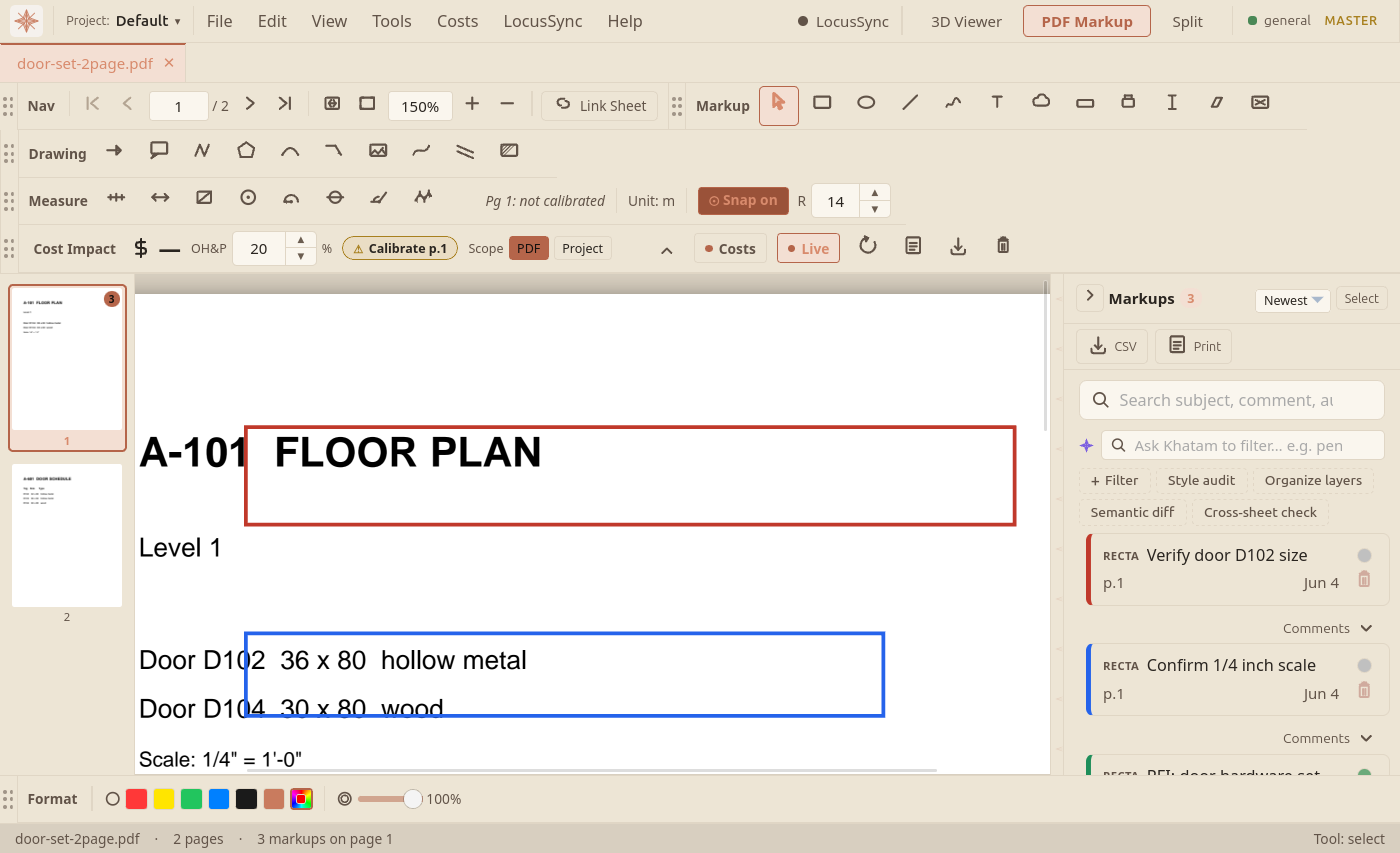The height and width of the screenshot is (853, 1400).
Task: Select the text-cursor insert tool
Action: [1172, 102]
